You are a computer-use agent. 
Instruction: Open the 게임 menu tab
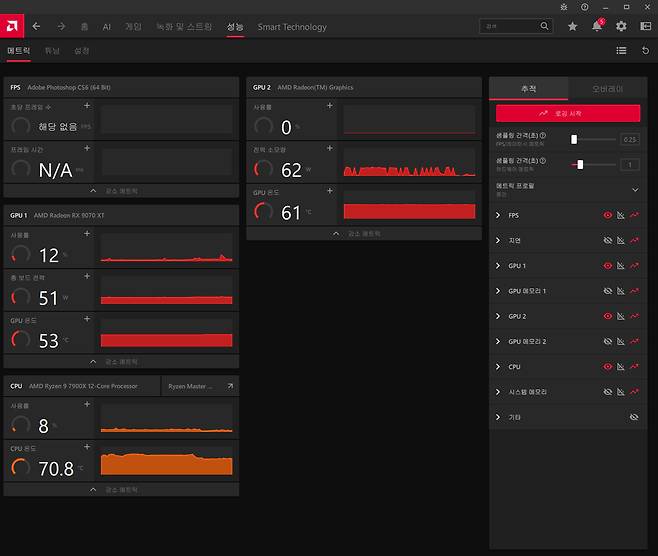click(x=133, y=27)
